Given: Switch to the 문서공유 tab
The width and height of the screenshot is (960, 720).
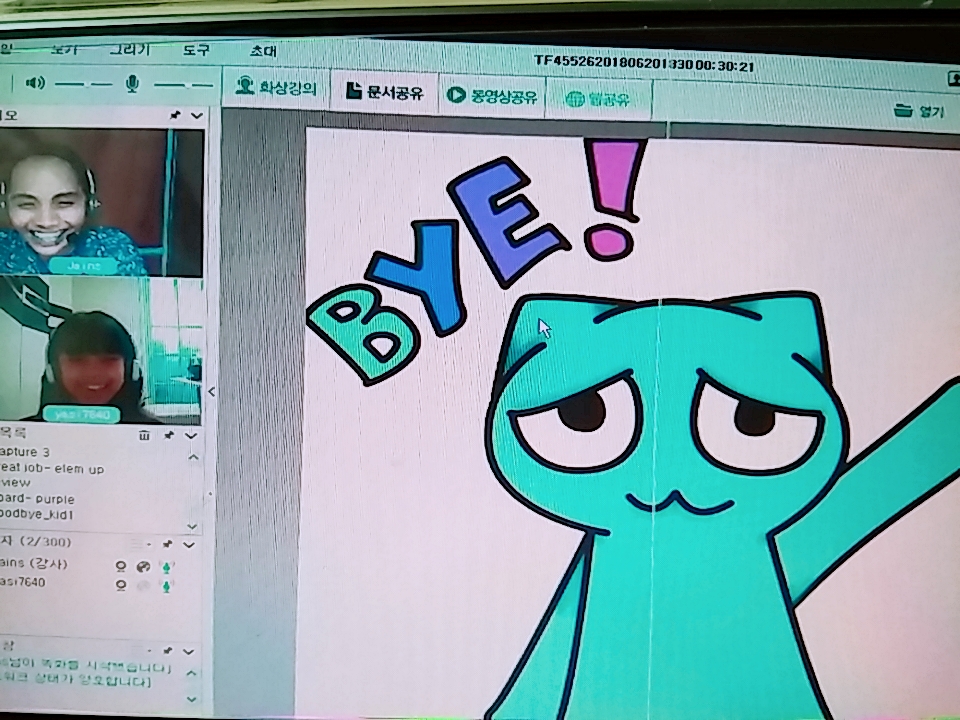Looking at the screenshot, I should point(385,93).
